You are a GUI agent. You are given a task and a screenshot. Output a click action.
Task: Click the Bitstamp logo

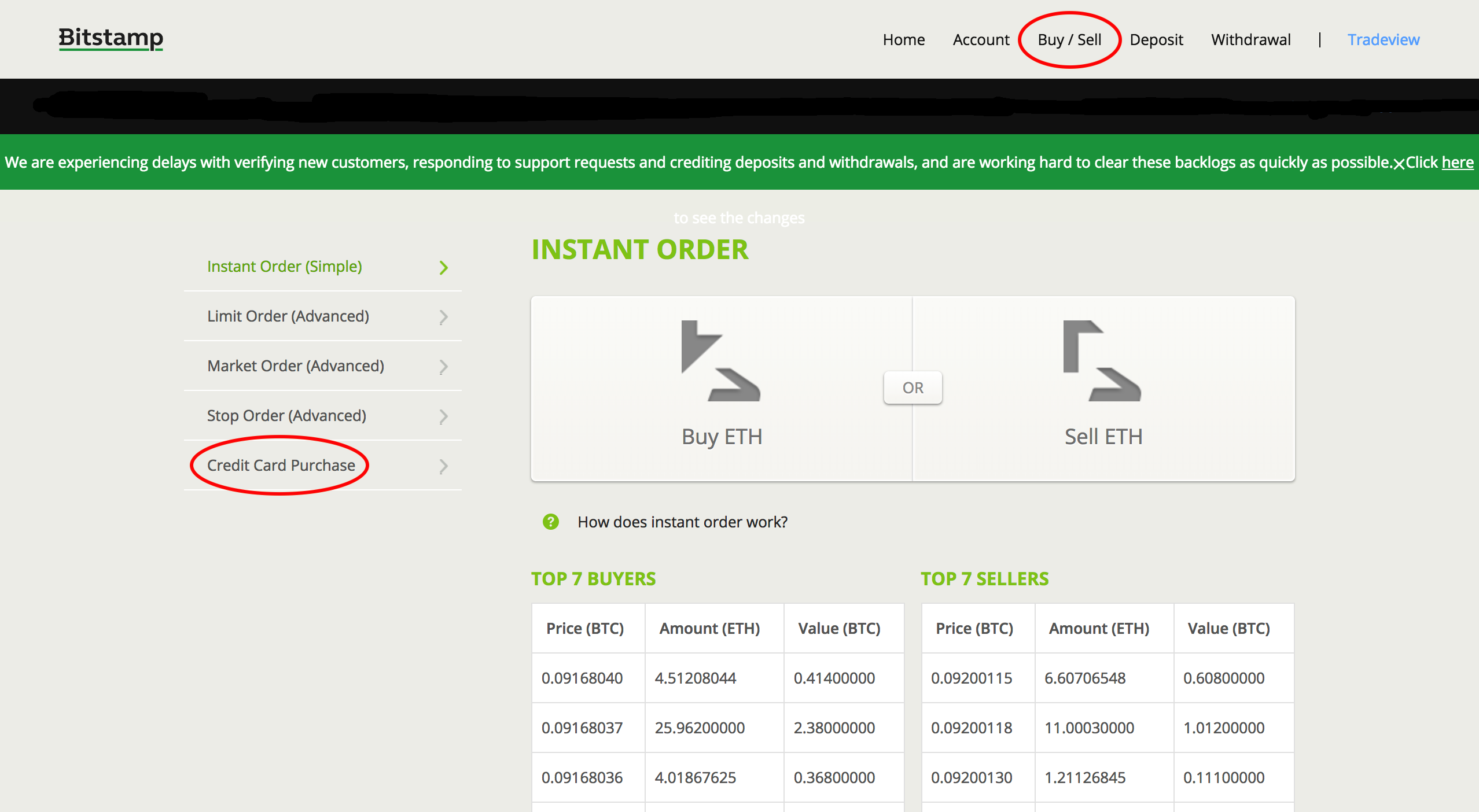(x=111, y=38)
